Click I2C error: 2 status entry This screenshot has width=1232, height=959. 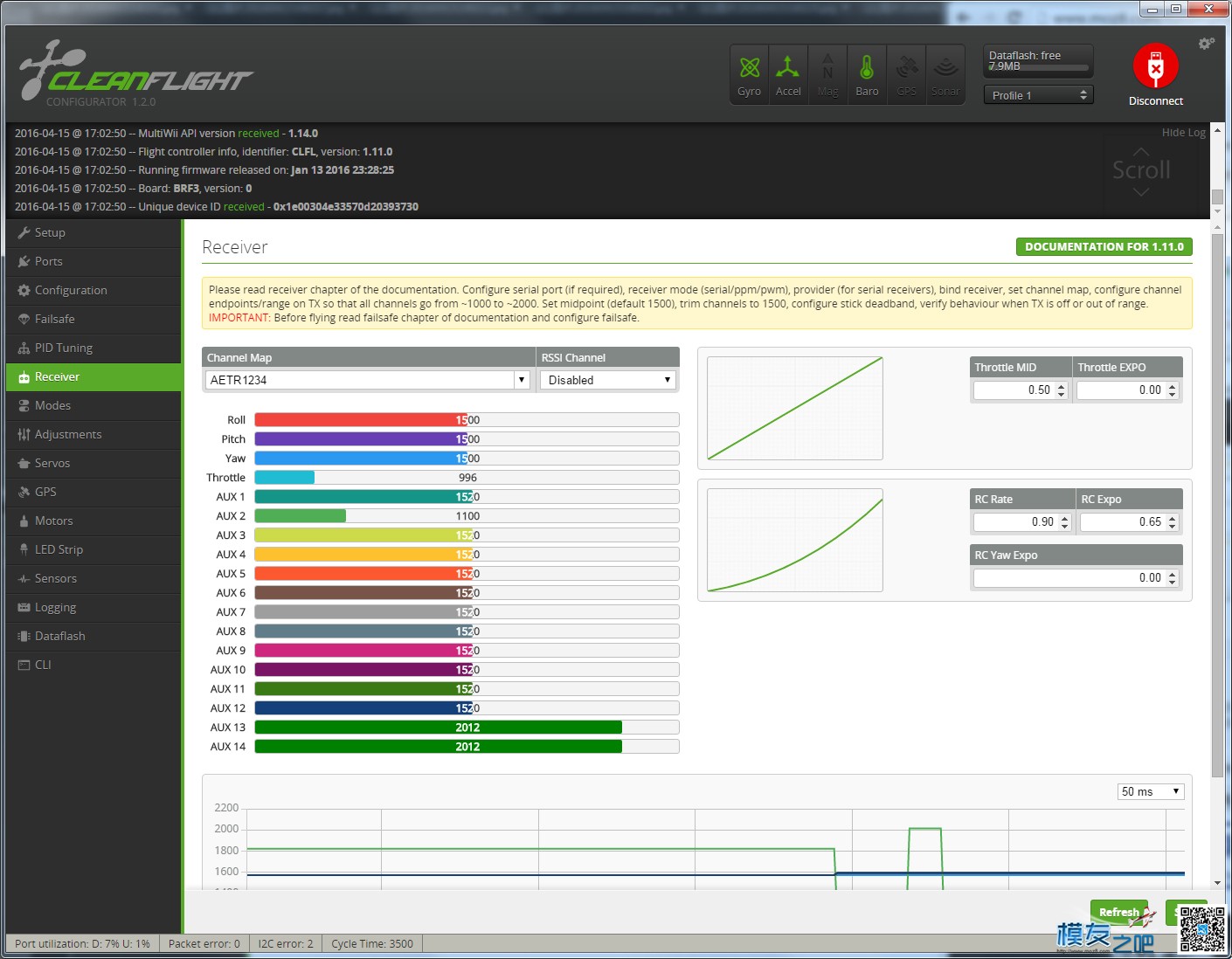[x=286, y=943]
